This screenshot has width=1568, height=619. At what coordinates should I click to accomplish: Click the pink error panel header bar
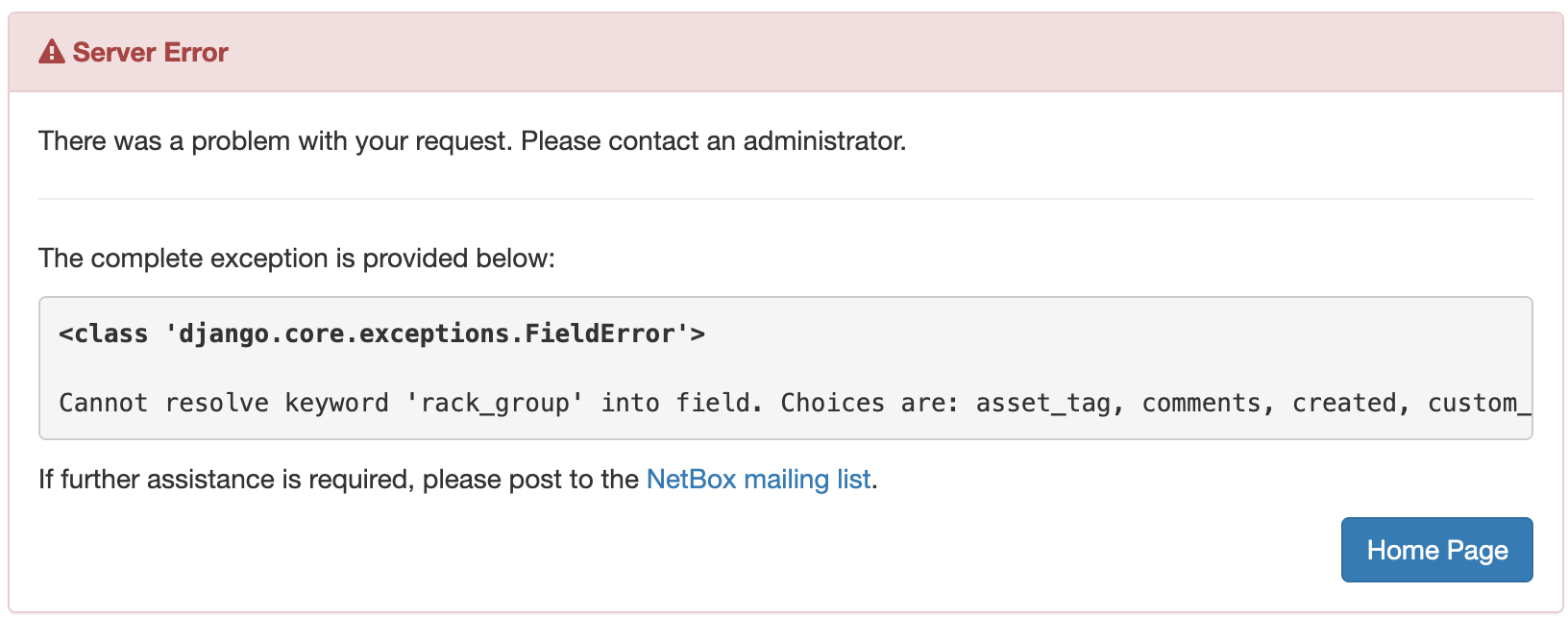[785, 52]
